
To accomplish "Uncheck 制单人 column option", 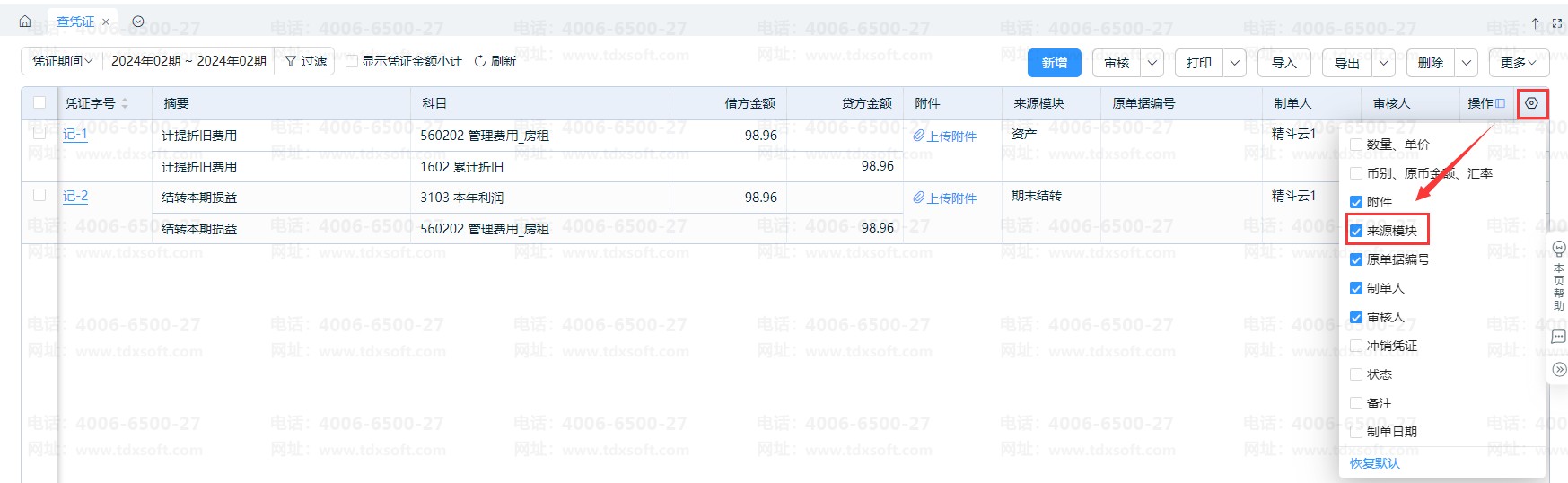I will pyautogui.click(x=1356, y=288).
